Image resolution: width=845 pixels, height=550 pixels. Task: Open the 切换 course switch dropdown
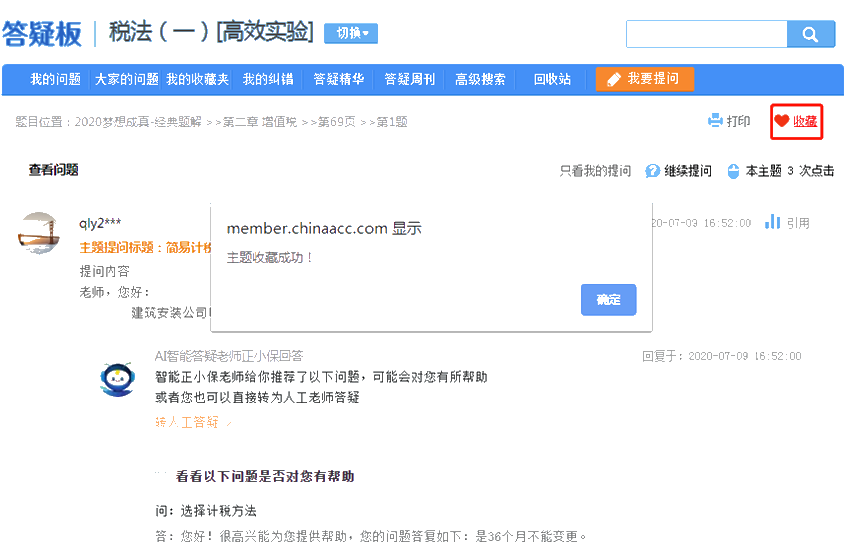tap(351, 33)
